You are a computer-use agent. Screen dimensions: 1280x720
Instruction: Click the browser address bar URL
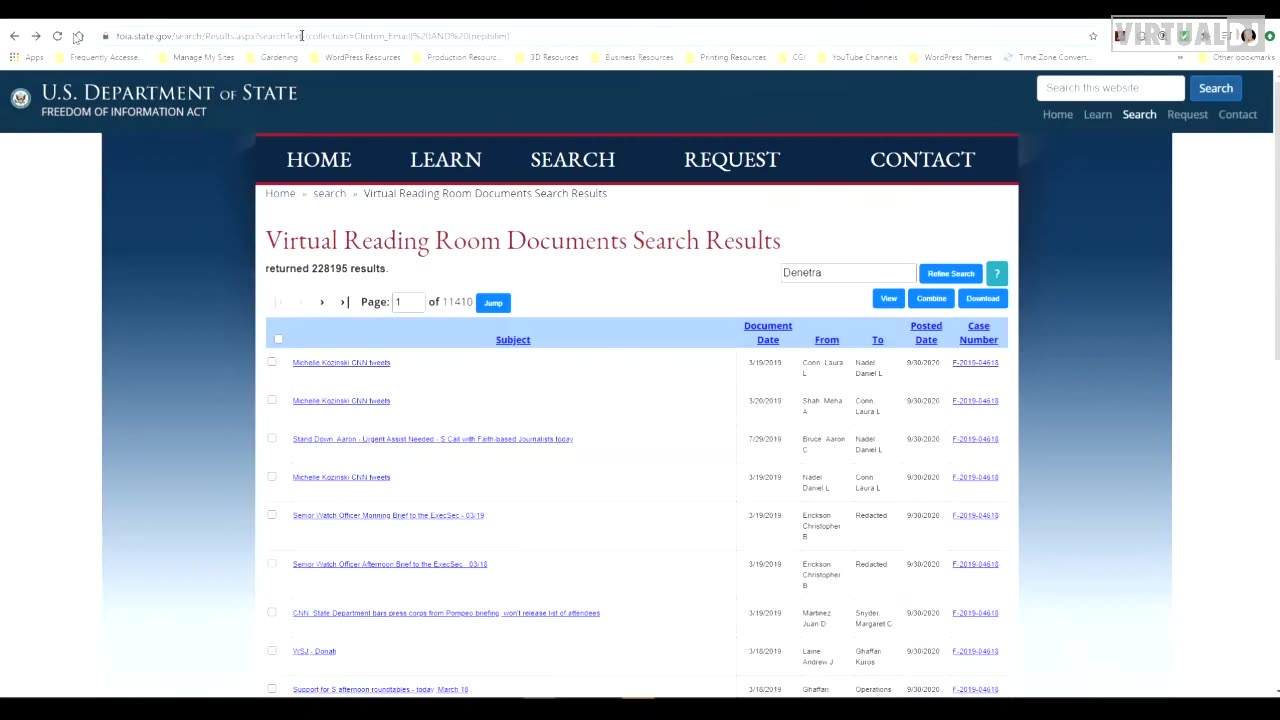pyautogui.click(x=313, y=36)
